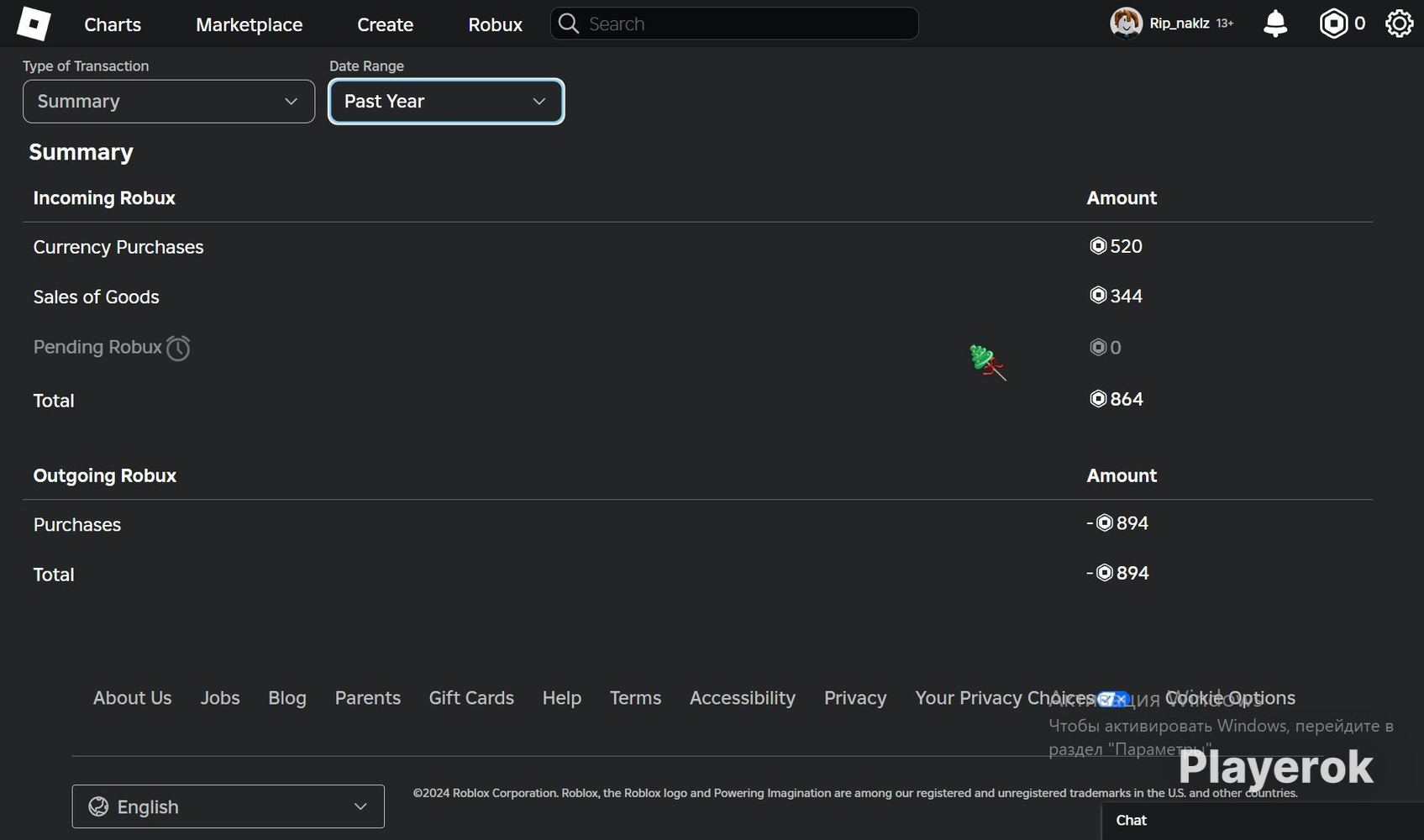This screenshot has width=1424, height=840.
Task: Open the Create menu
Action: coord(385,24)
